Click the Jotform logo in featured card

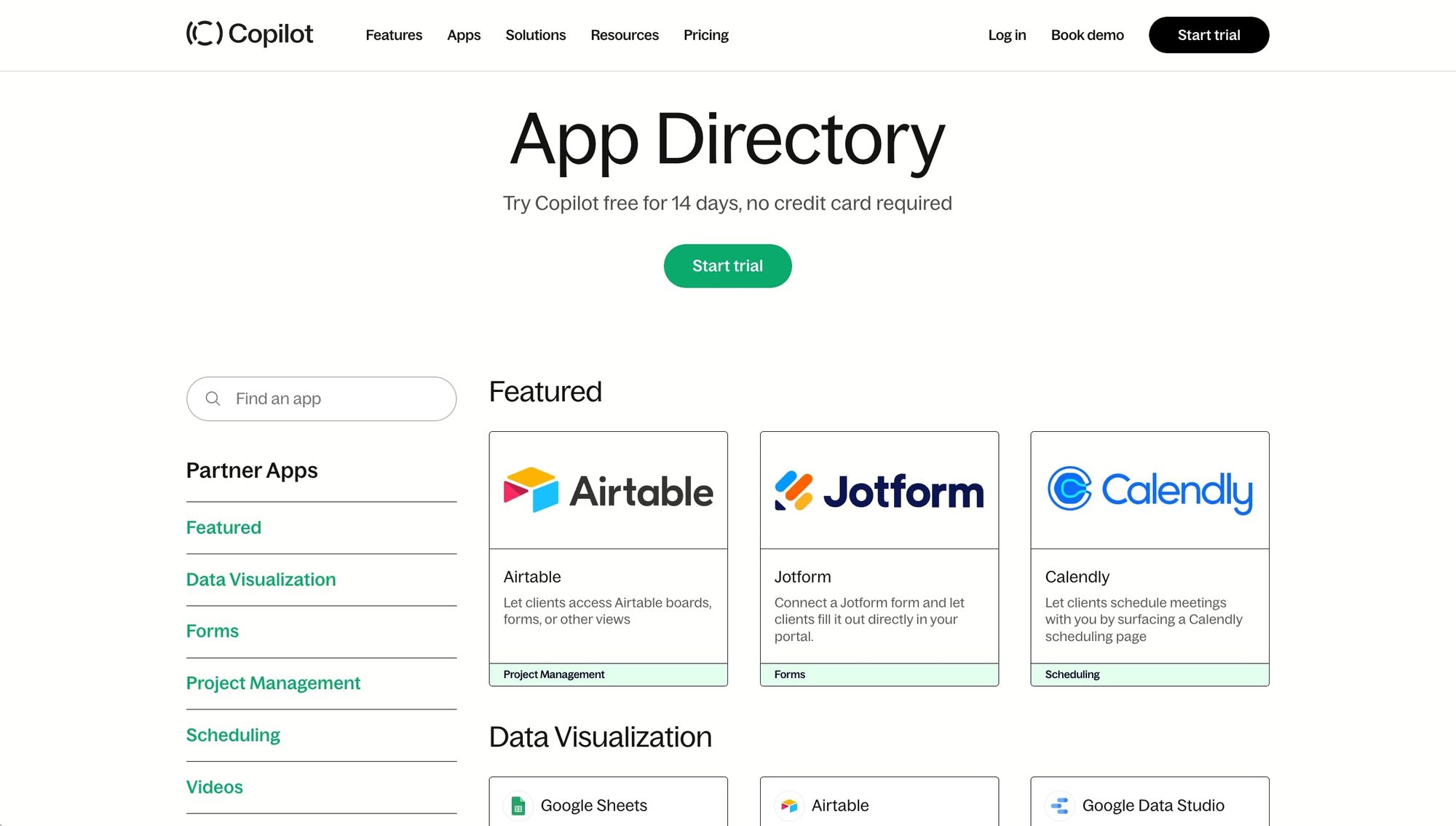click(x=879, y=490)
